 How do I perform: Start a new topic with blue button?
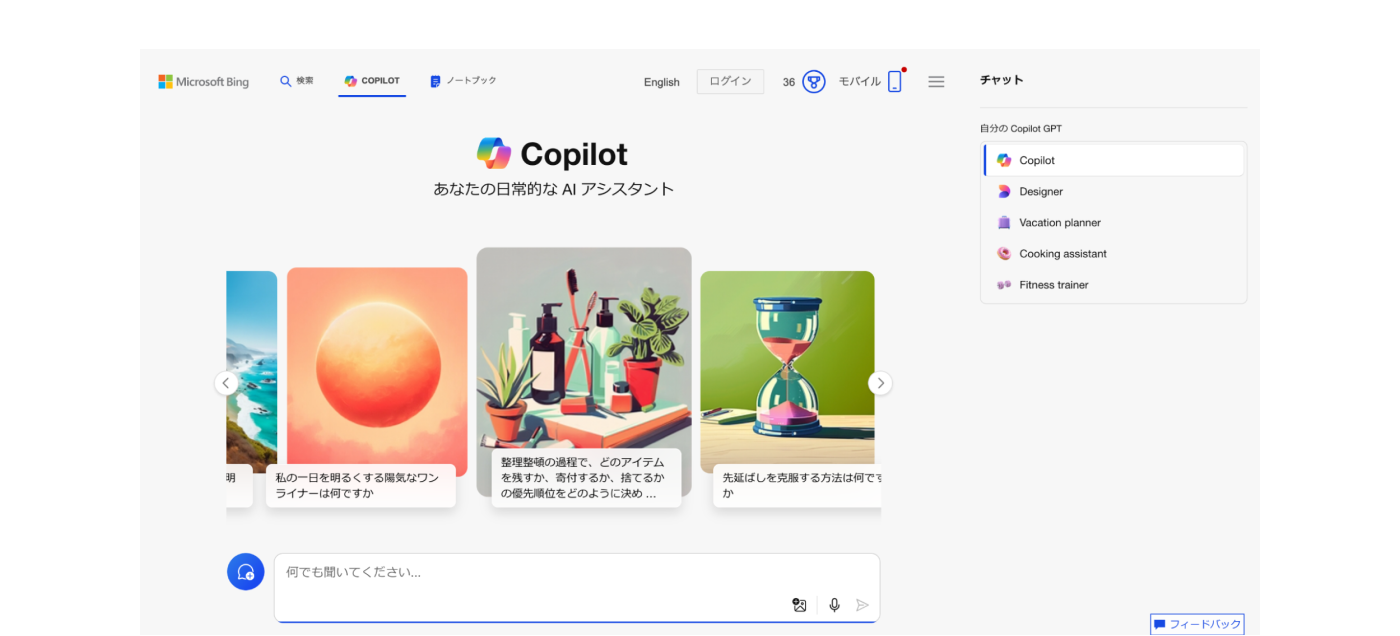coord(246,572)
